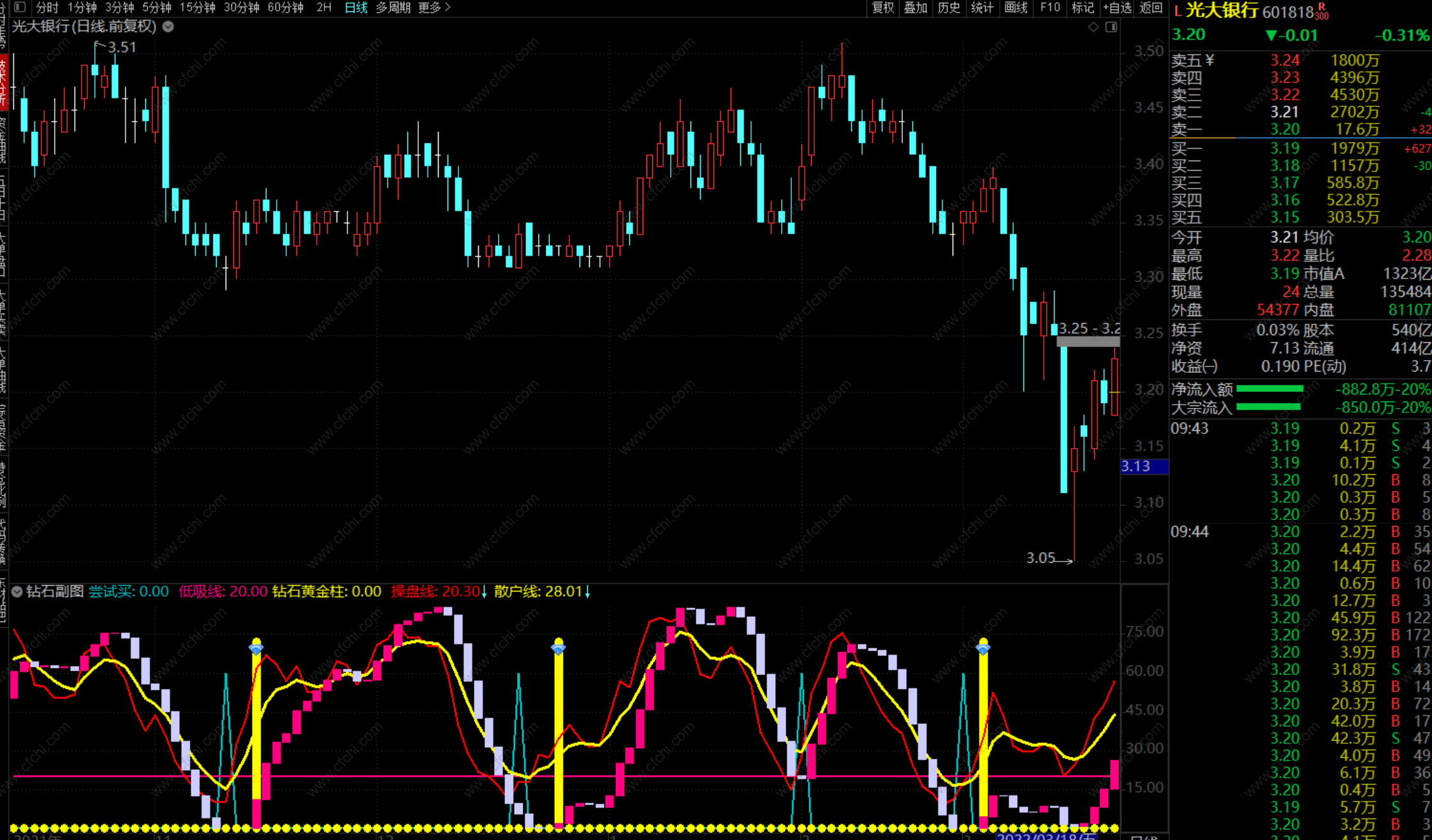The image size is (1432, 840).
Task: Switch to the 分时 chart tab
Action: click(x=47, y=7)
